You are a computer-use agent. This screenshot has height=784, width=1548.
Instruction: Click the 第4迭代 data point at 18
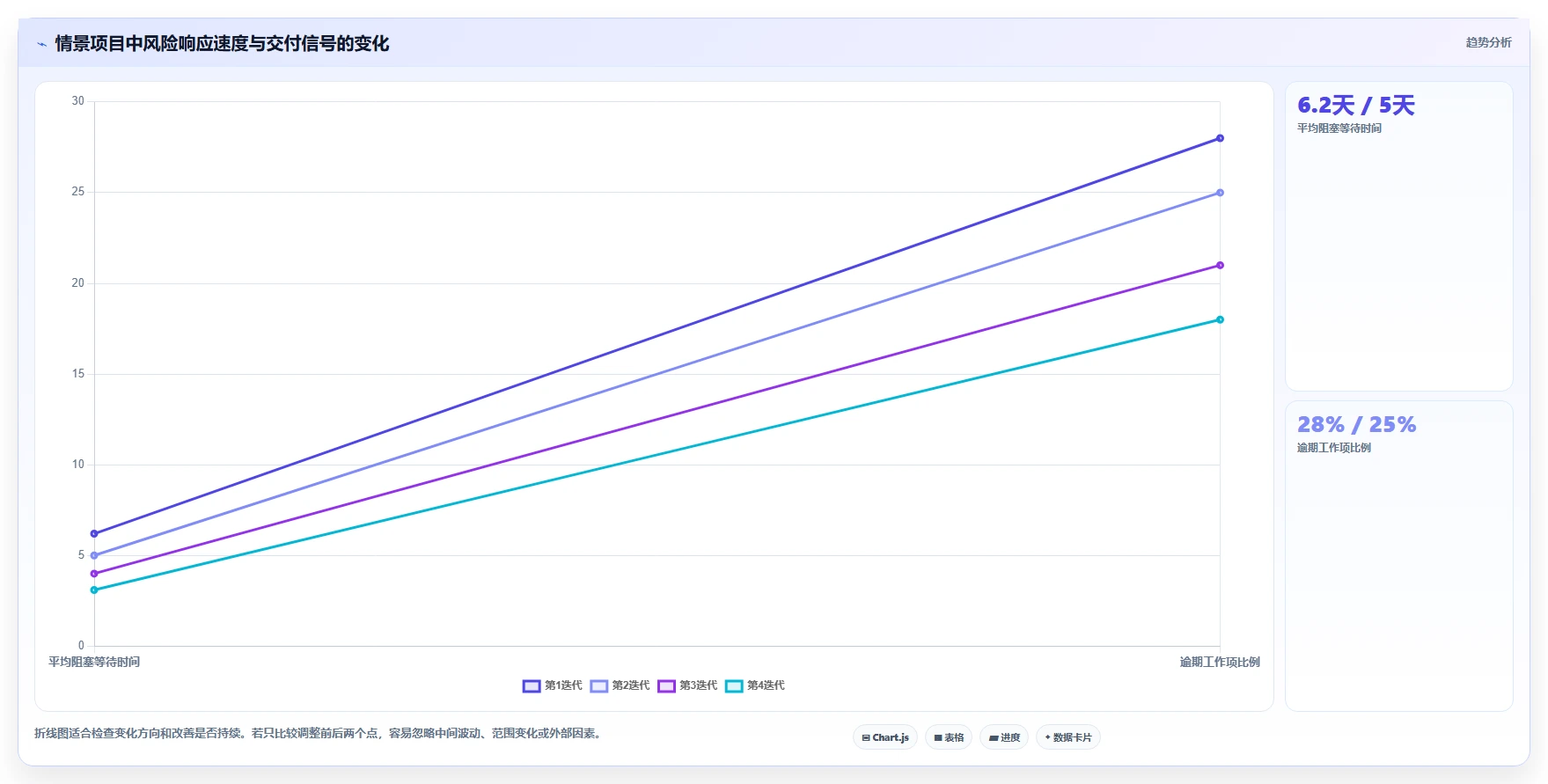coord(1220,319)
